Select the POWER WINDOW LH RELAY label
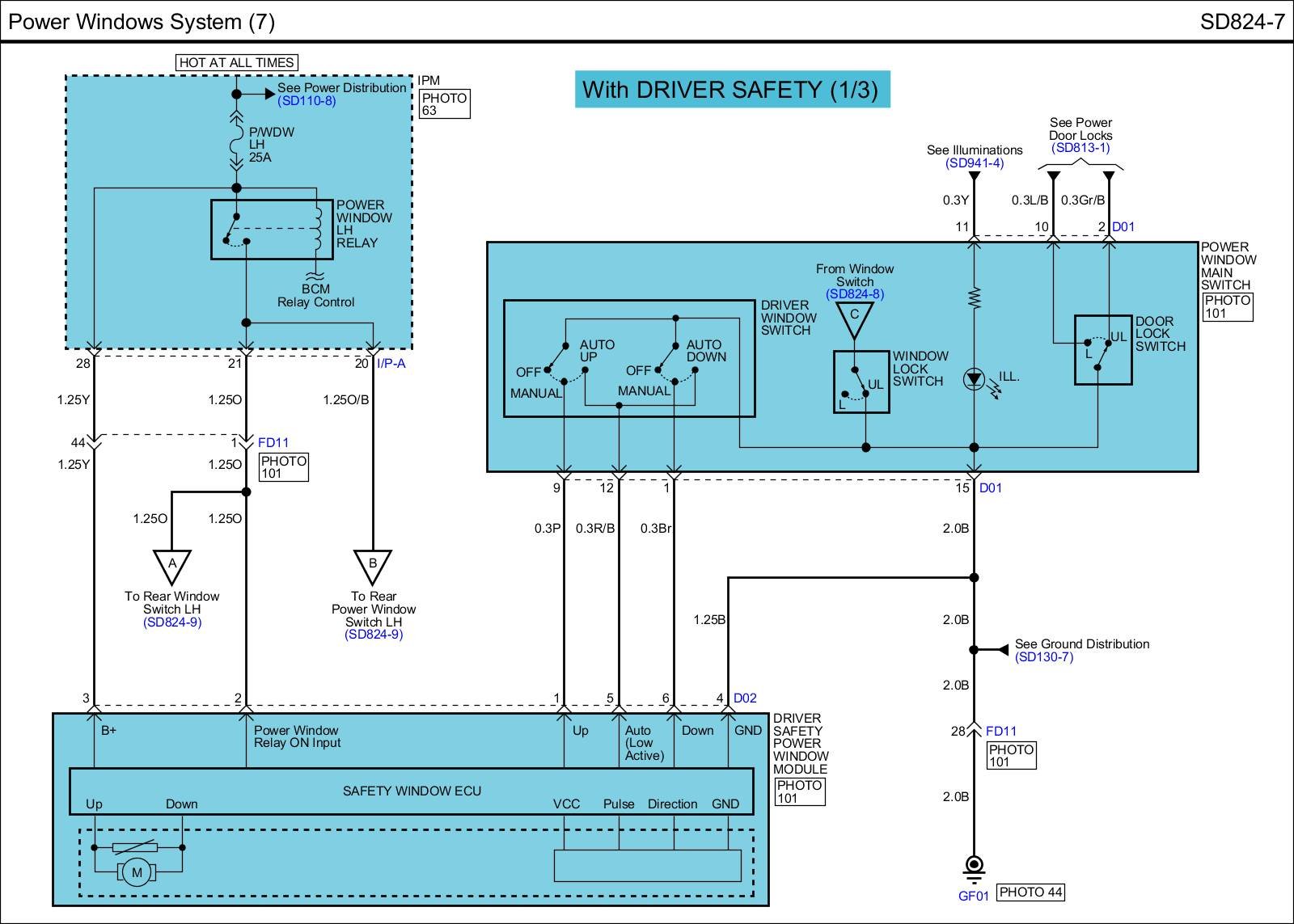 (x=364, y=224)
